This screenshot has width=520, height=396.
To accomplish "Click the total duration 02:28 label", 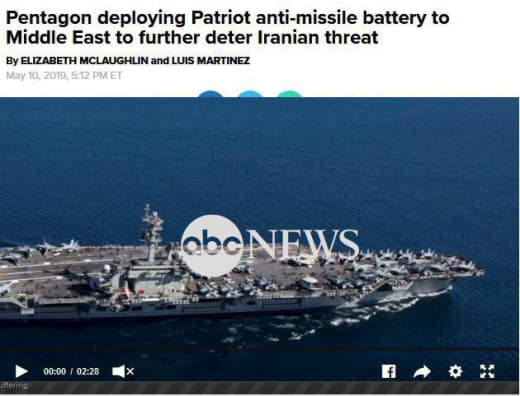I will pyautogui.click(x=88, y=371).
